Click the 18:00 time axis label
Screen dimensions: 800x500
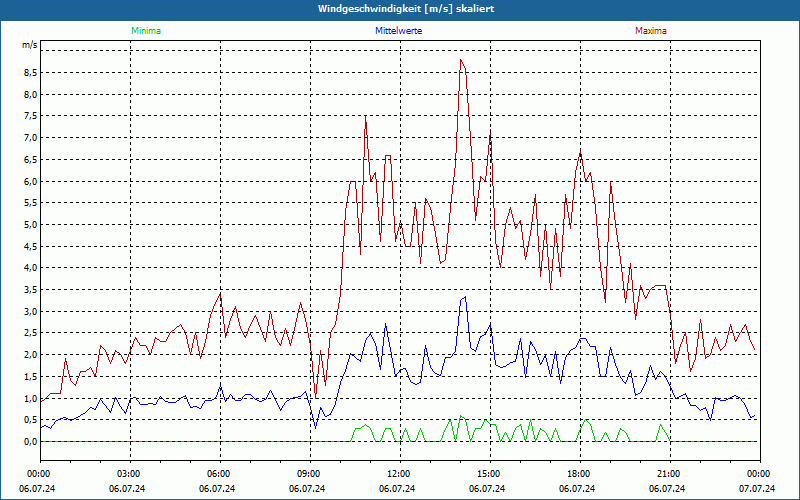tap(578, 474)
